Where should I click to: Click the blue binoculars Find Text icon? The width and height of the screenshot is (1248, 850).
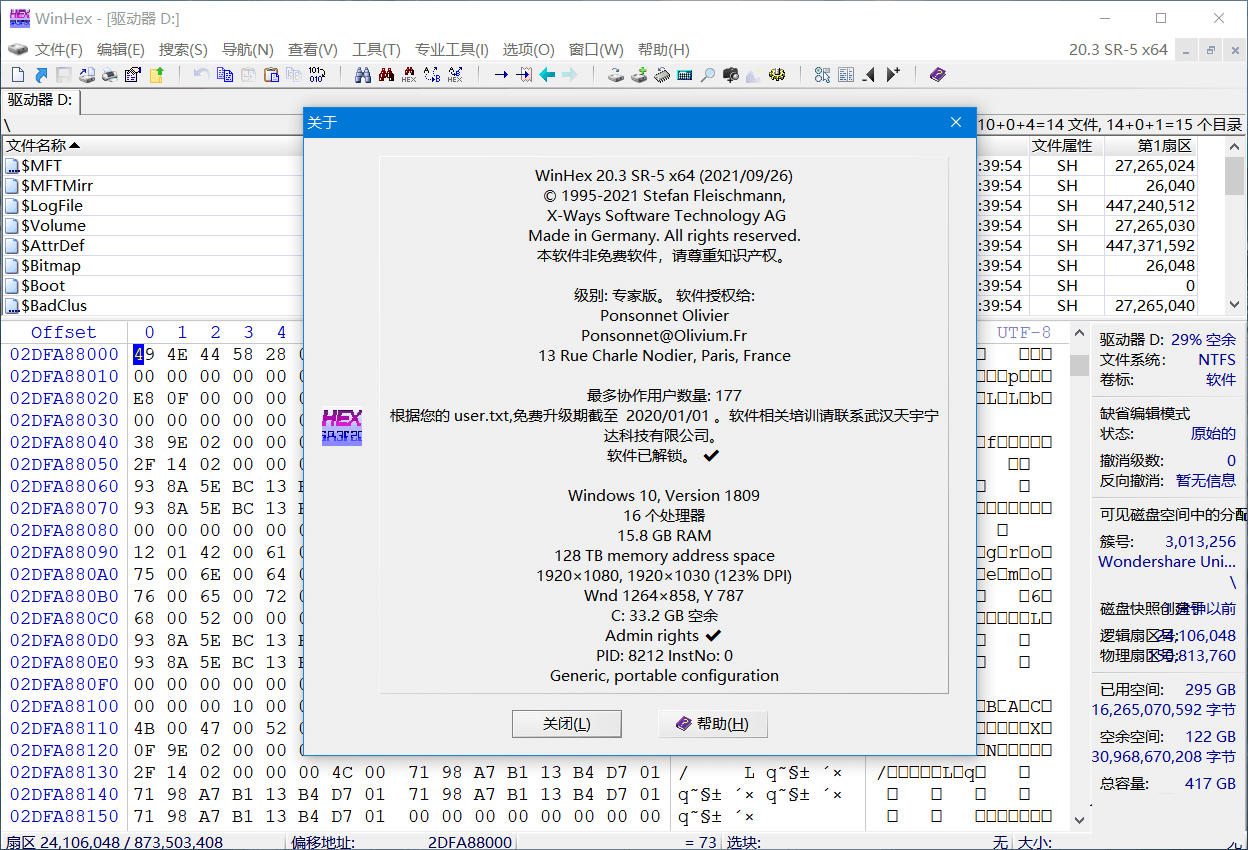363,75
